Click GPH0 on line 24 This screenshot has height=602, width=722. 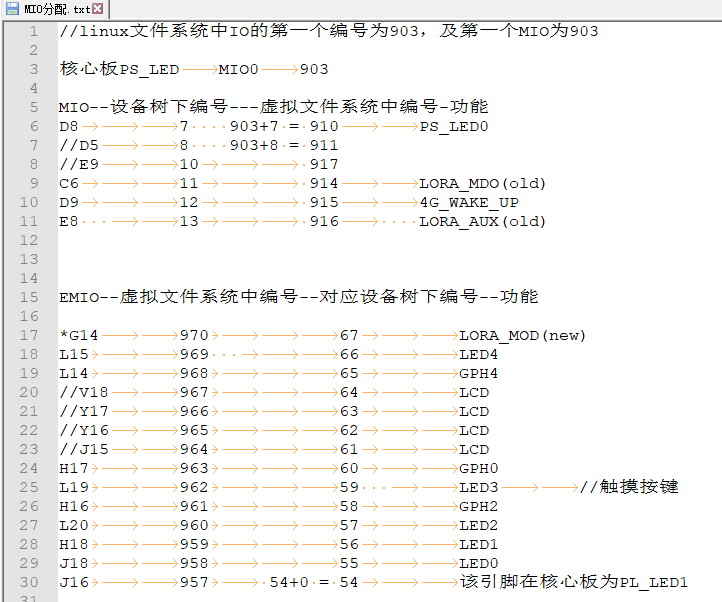pyautogui.click(x=478, y=468)
